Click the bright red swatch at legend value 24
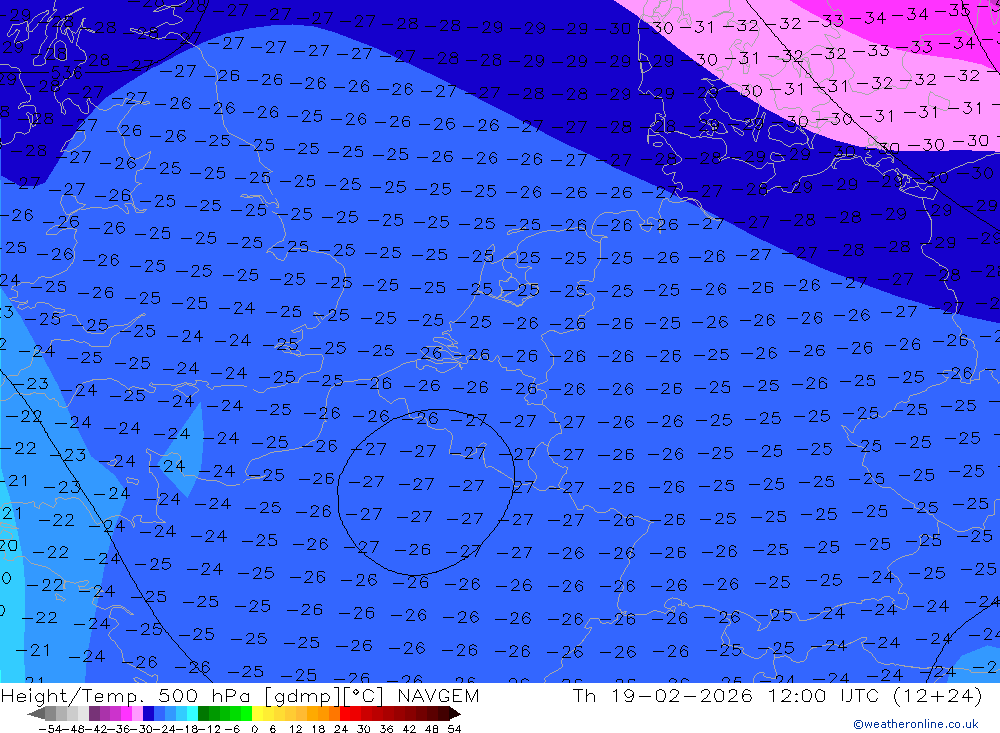The width and height of the screenshot is (1000, 733). (345, 713)
